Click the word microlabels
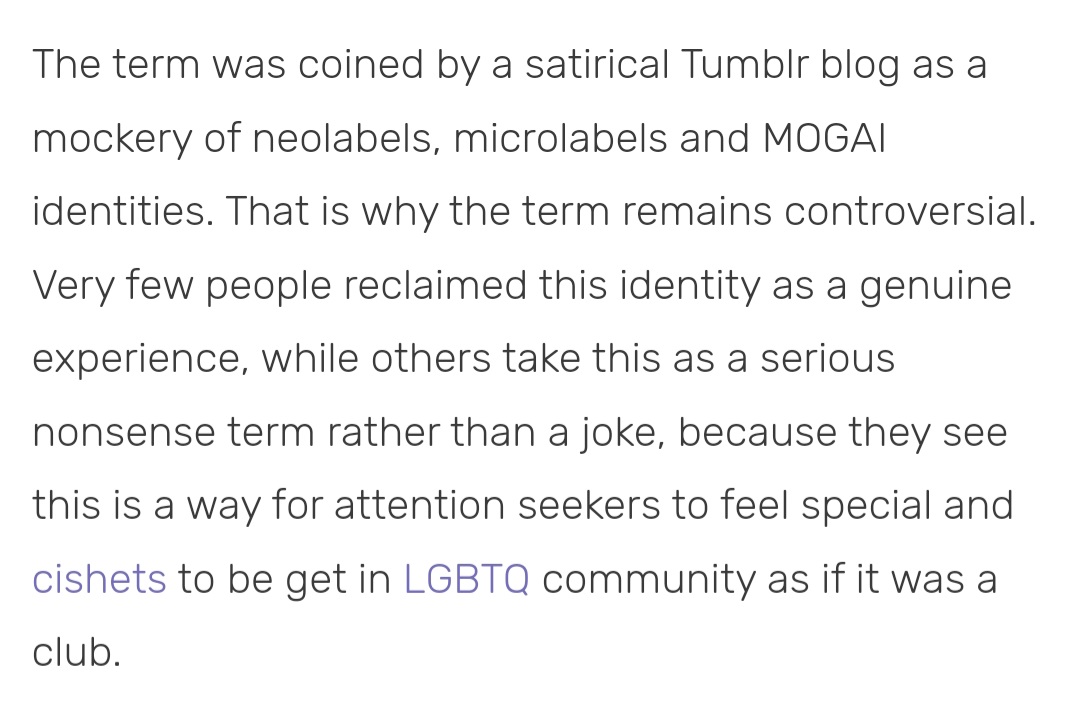The width and height of the screenshot is (1080, 703). tap(560, 138)
